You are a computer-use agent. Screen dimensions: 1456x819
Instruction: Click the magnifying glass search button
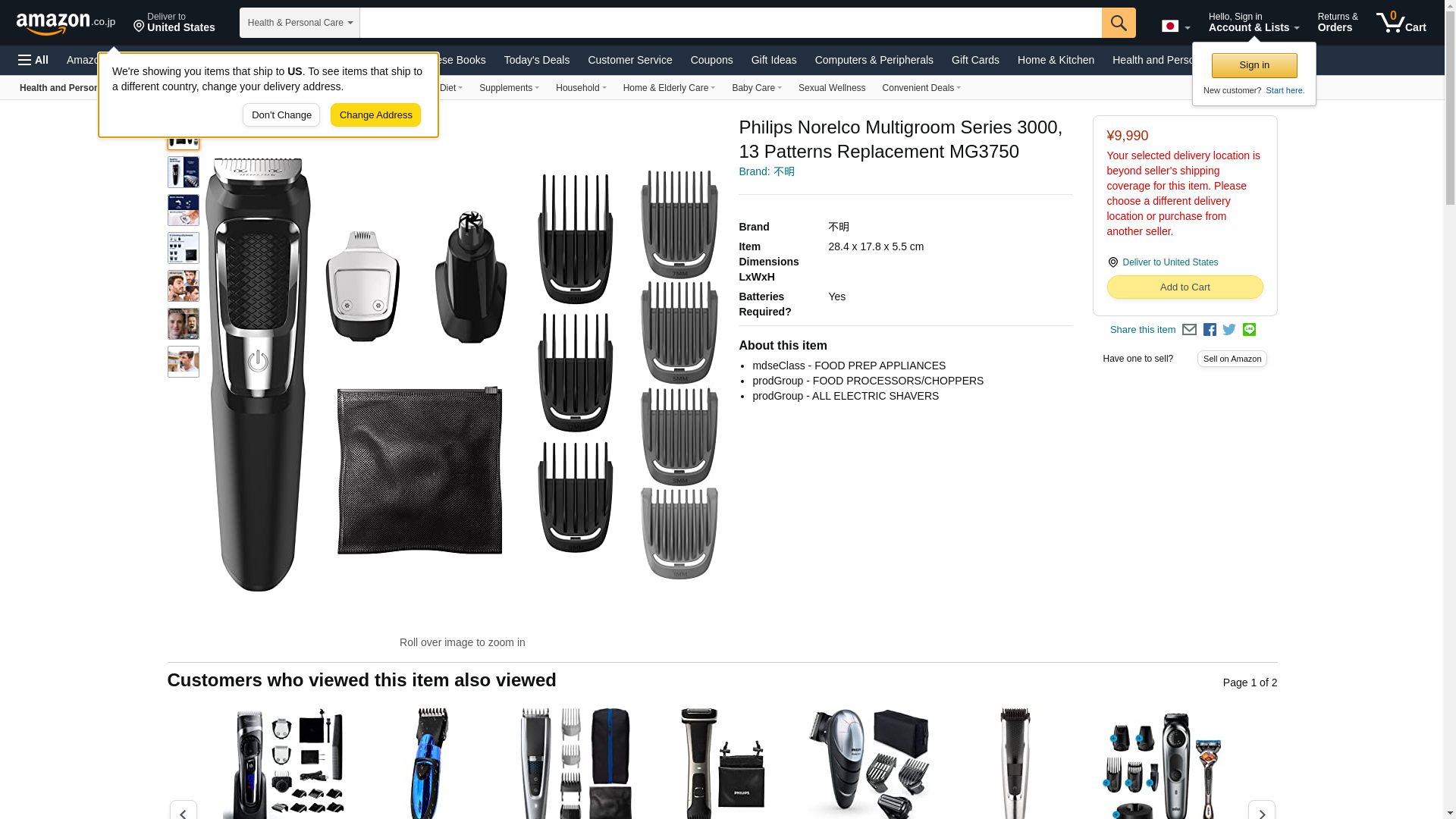tap(1119, 23)
